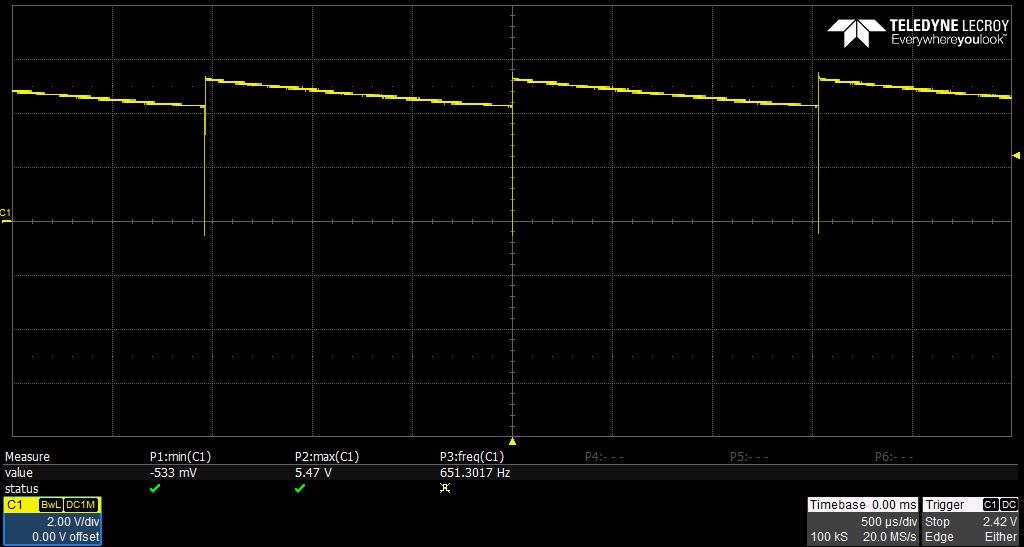Click the 2.42 V trigger level value

(x=999, y=522)
